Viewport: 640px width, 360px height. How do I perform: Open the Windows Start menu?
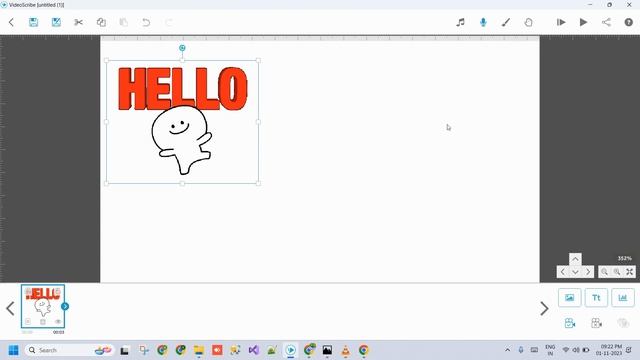click(x=13, y=350)
